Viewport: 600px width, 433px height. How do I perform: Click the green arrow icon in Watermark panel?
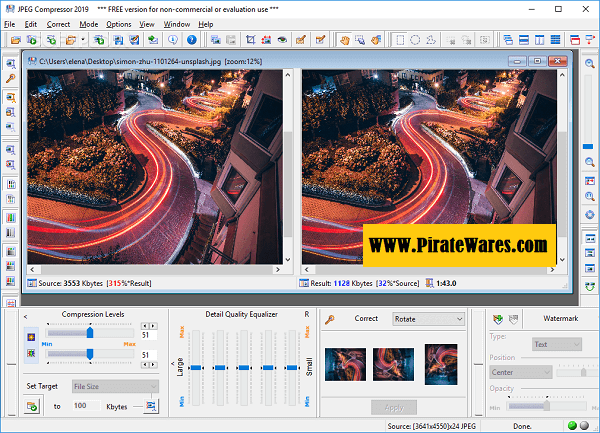498,319
